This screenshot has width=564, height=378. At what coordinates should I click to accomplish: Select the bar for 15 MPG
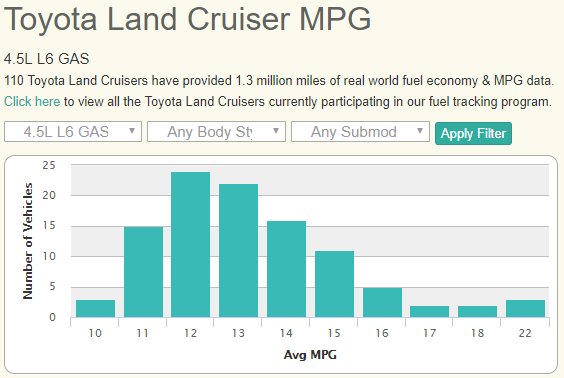[334, 284]
